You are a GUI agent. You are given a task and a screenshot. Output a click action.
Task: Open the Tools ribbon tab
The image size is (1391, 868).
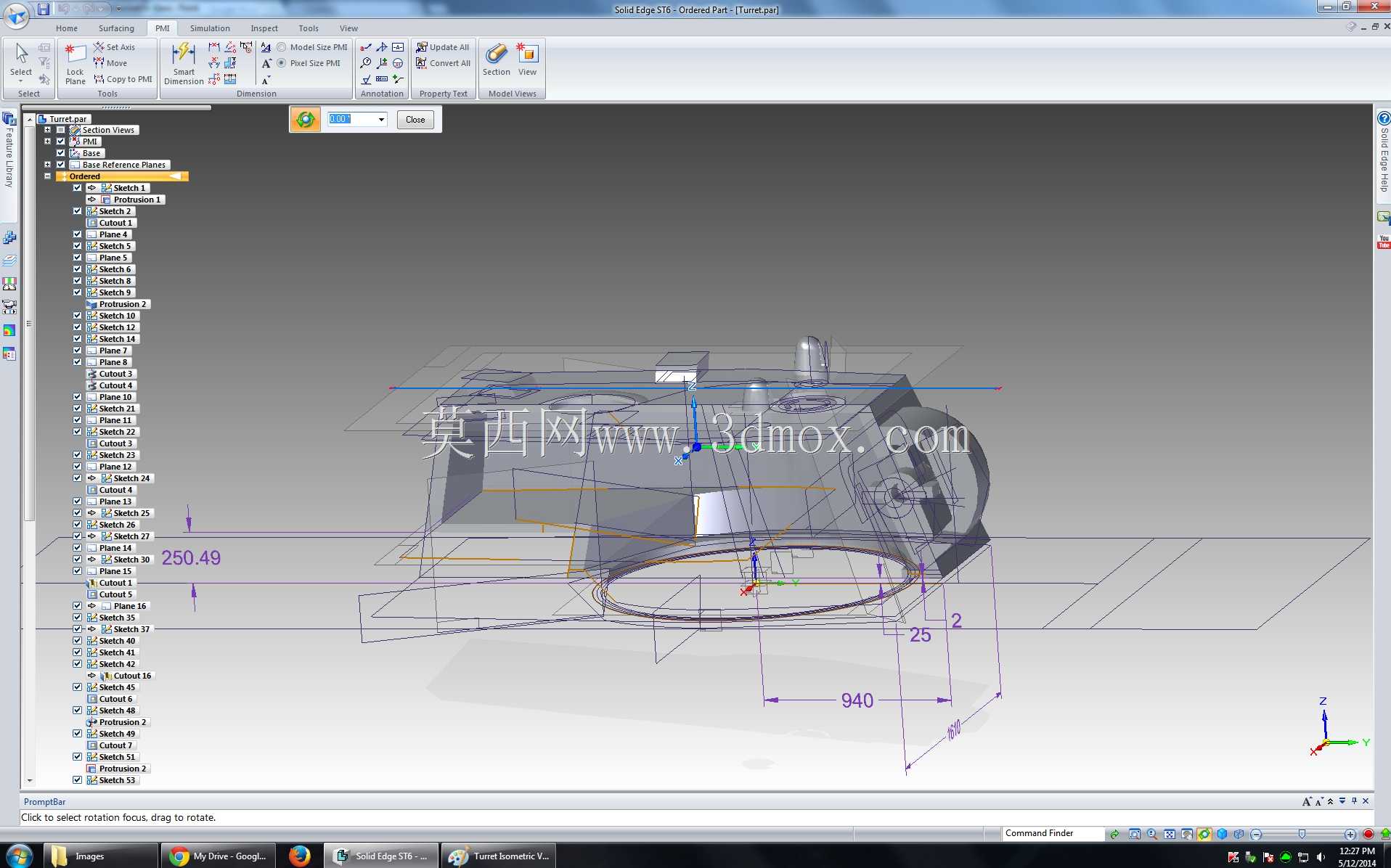tap(309, 28)
